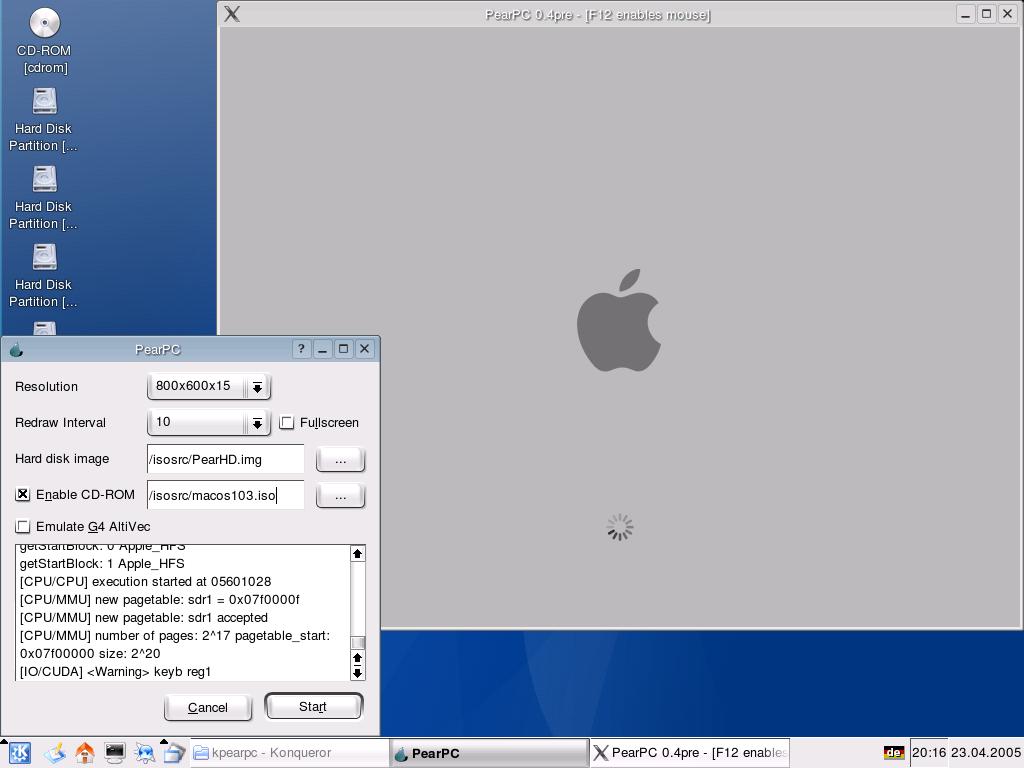Click the clock showing 20:16

(x=929, y=752)
